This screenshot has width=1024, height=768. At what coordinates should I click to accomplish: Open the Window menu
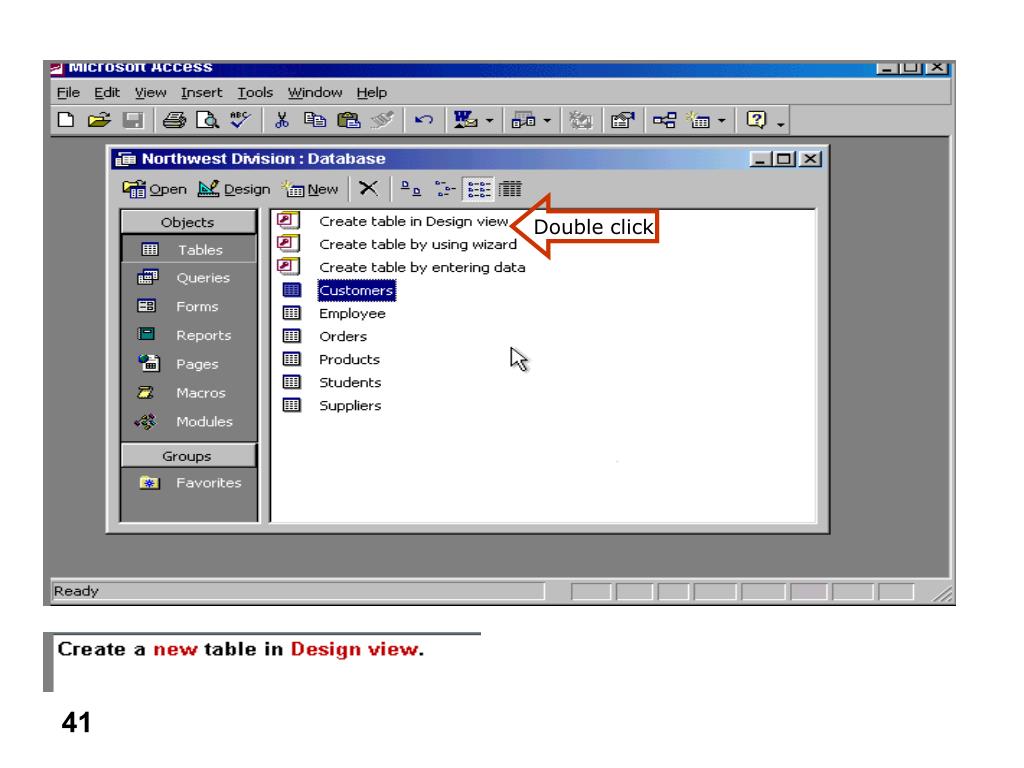[x=315, y=93]
